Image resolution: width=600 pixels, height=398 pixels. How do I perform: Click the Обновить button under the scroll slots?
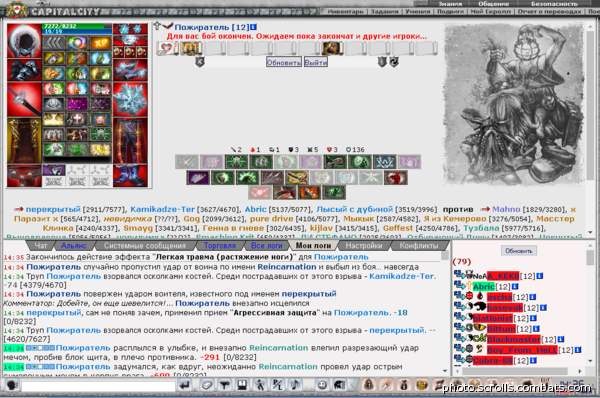[284, 62]
